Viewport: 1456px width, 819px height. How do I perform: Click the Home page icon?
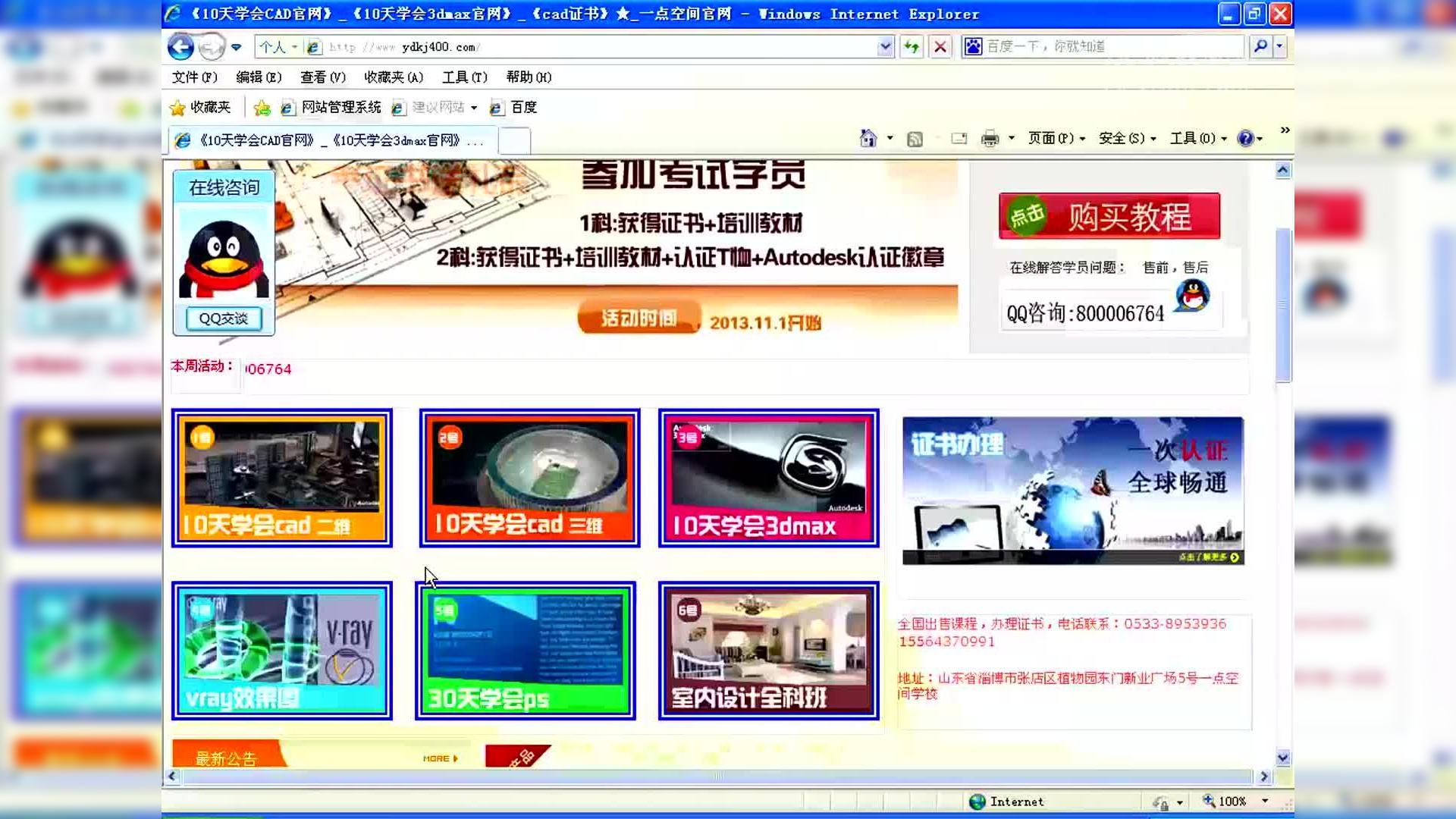pyautogui.click(x=868, y=139)
